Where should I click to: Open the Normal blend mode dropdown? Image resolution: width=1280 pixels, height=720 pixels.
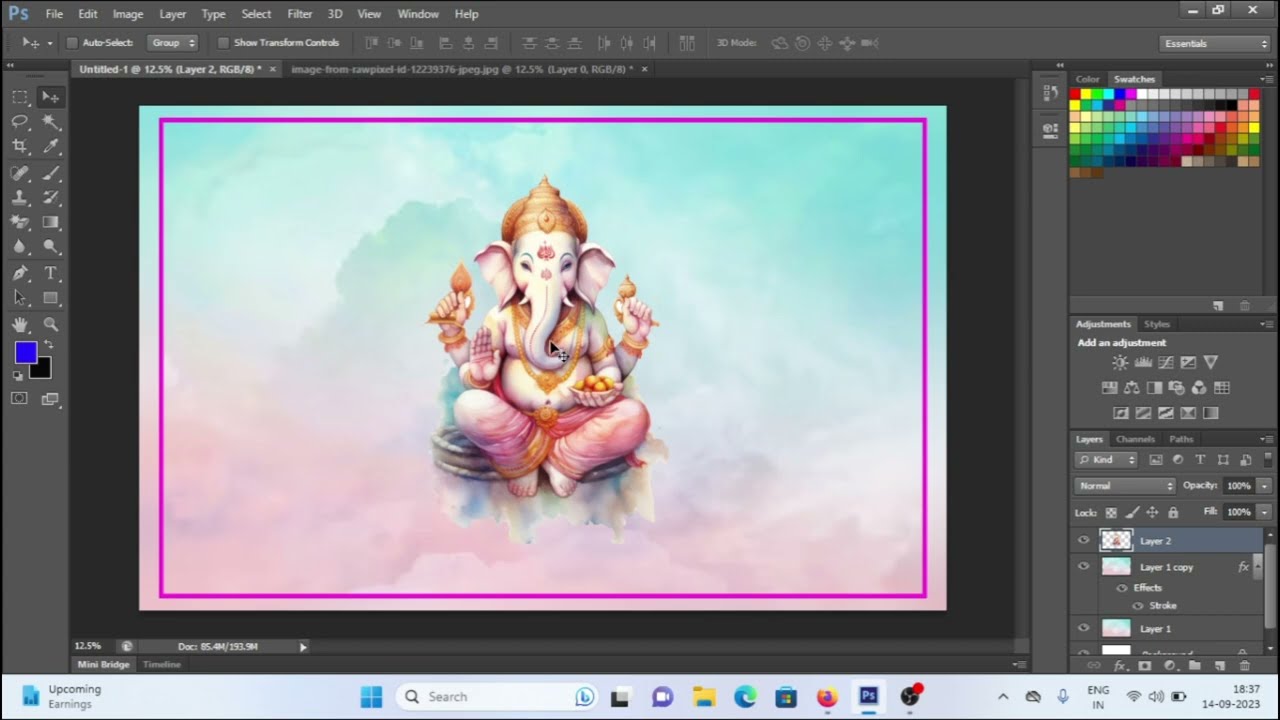click(1125, 486)
